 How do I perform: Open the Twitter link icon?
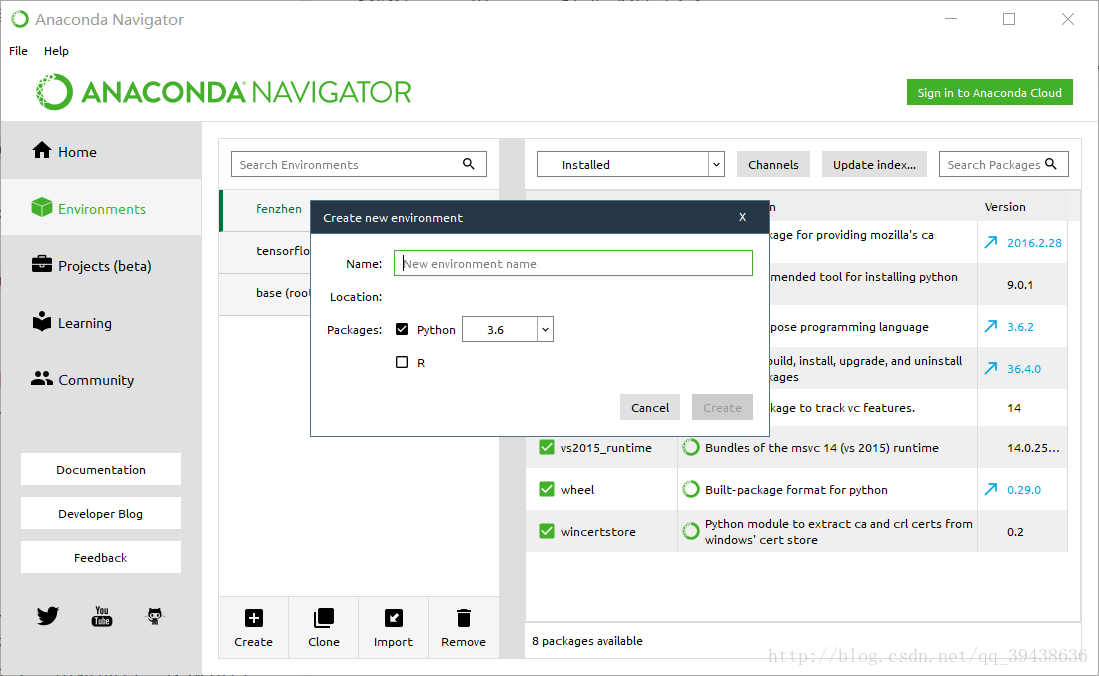coord(48,616)
